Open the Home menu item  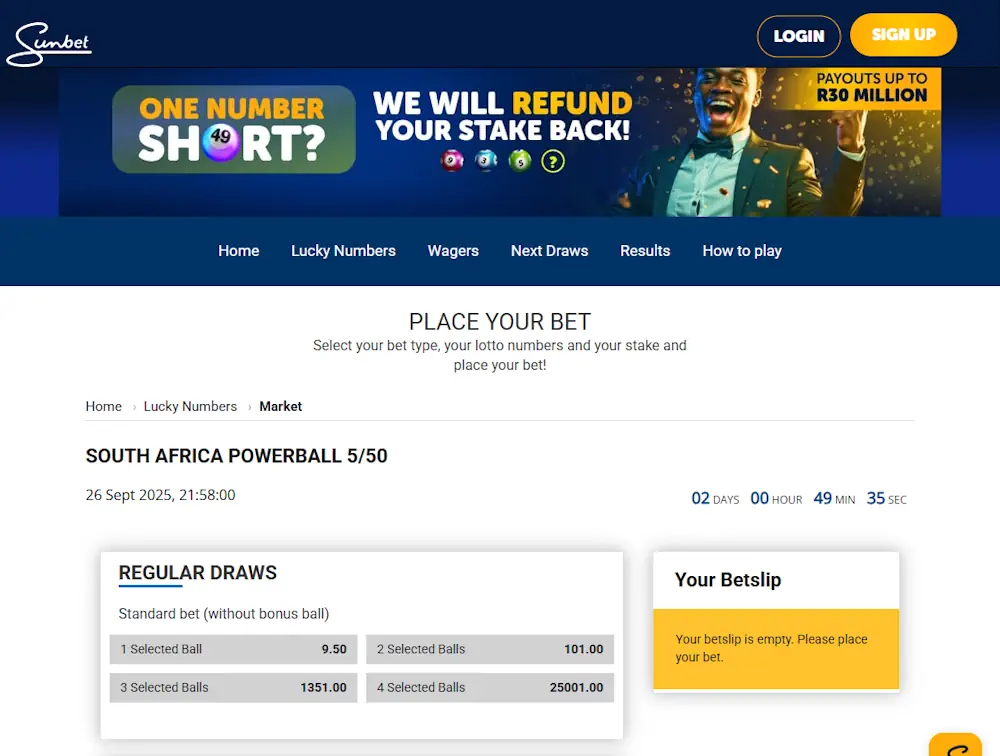(239, 251)
